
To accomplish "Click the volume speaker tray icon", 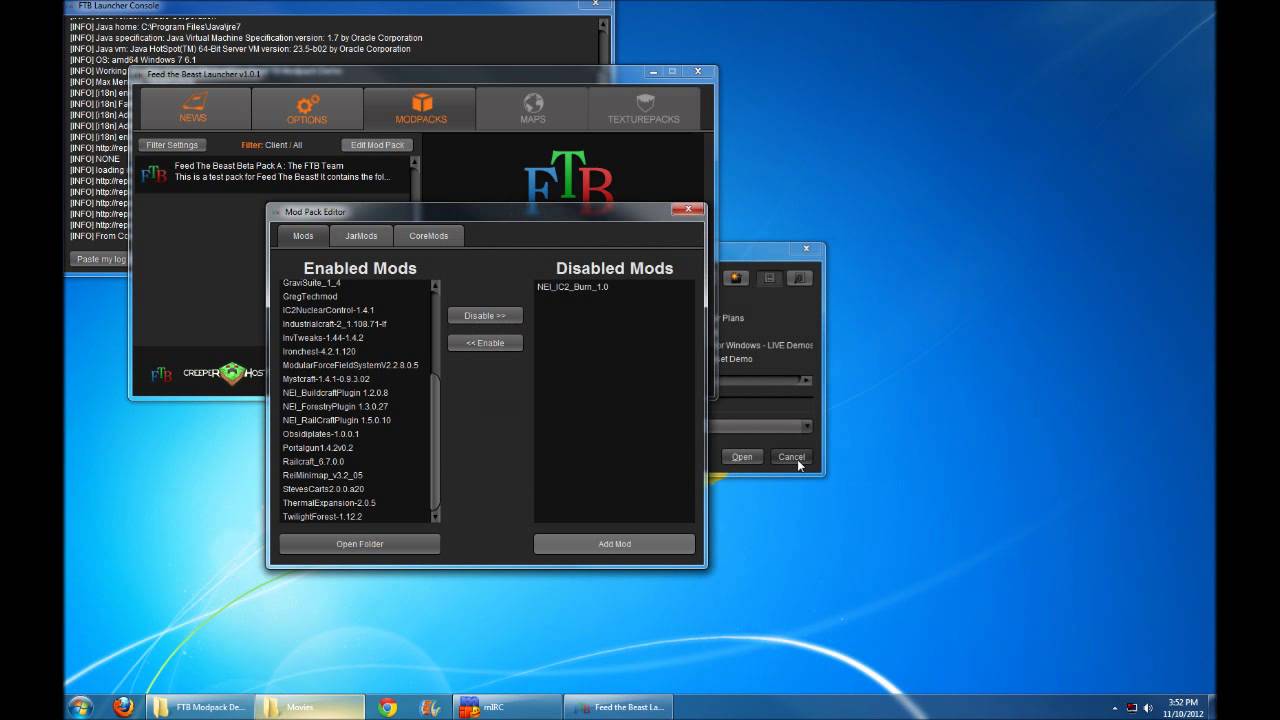I will (x=1148, y=708).
